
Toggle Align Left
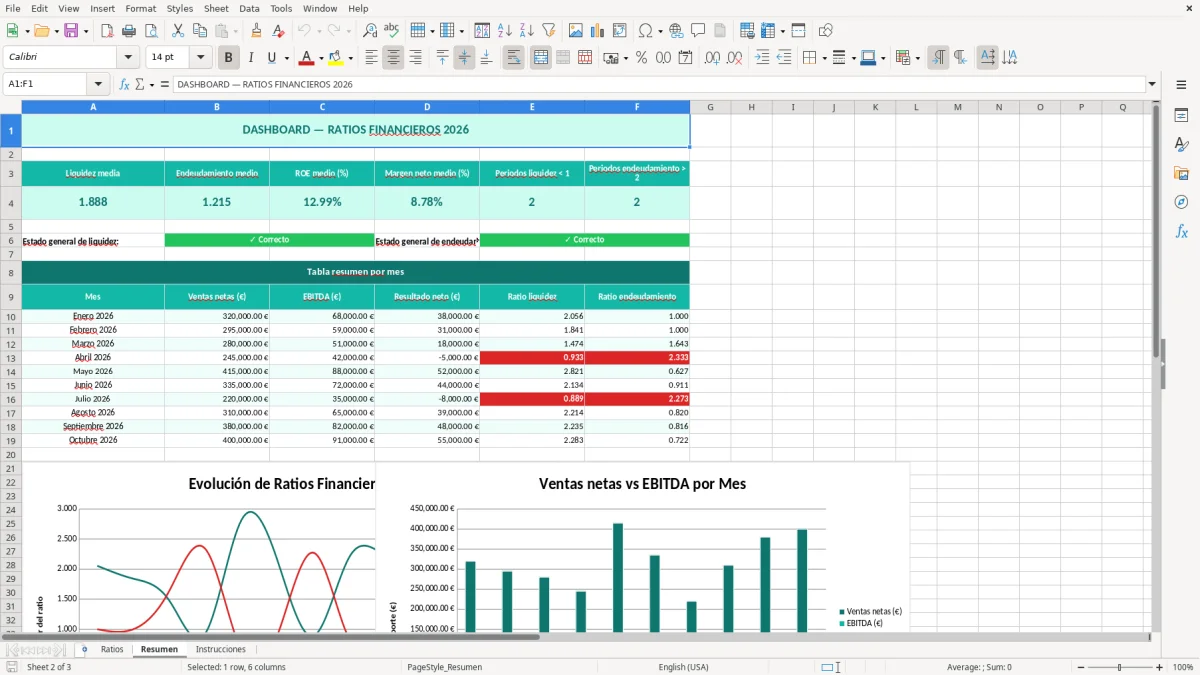[371, 58]
